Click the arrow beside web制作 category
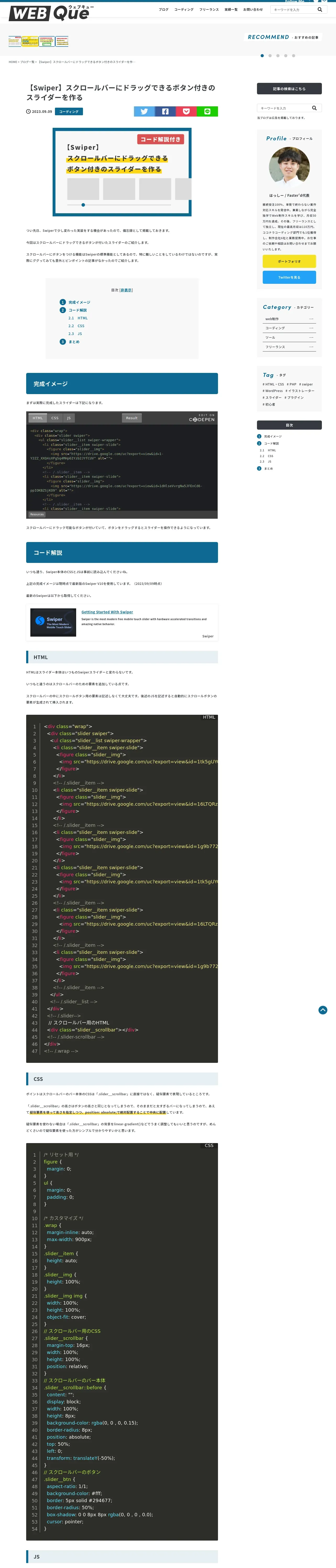 tap(311, 319)
